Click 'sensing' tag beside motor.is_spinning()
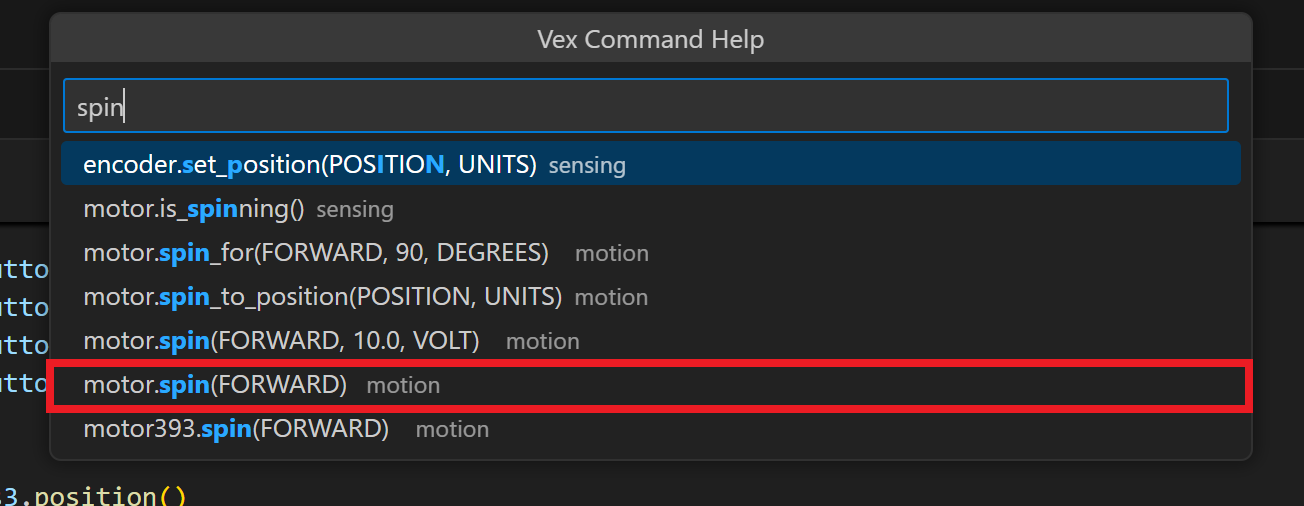 pyautogui.click(x=355, y=210)
